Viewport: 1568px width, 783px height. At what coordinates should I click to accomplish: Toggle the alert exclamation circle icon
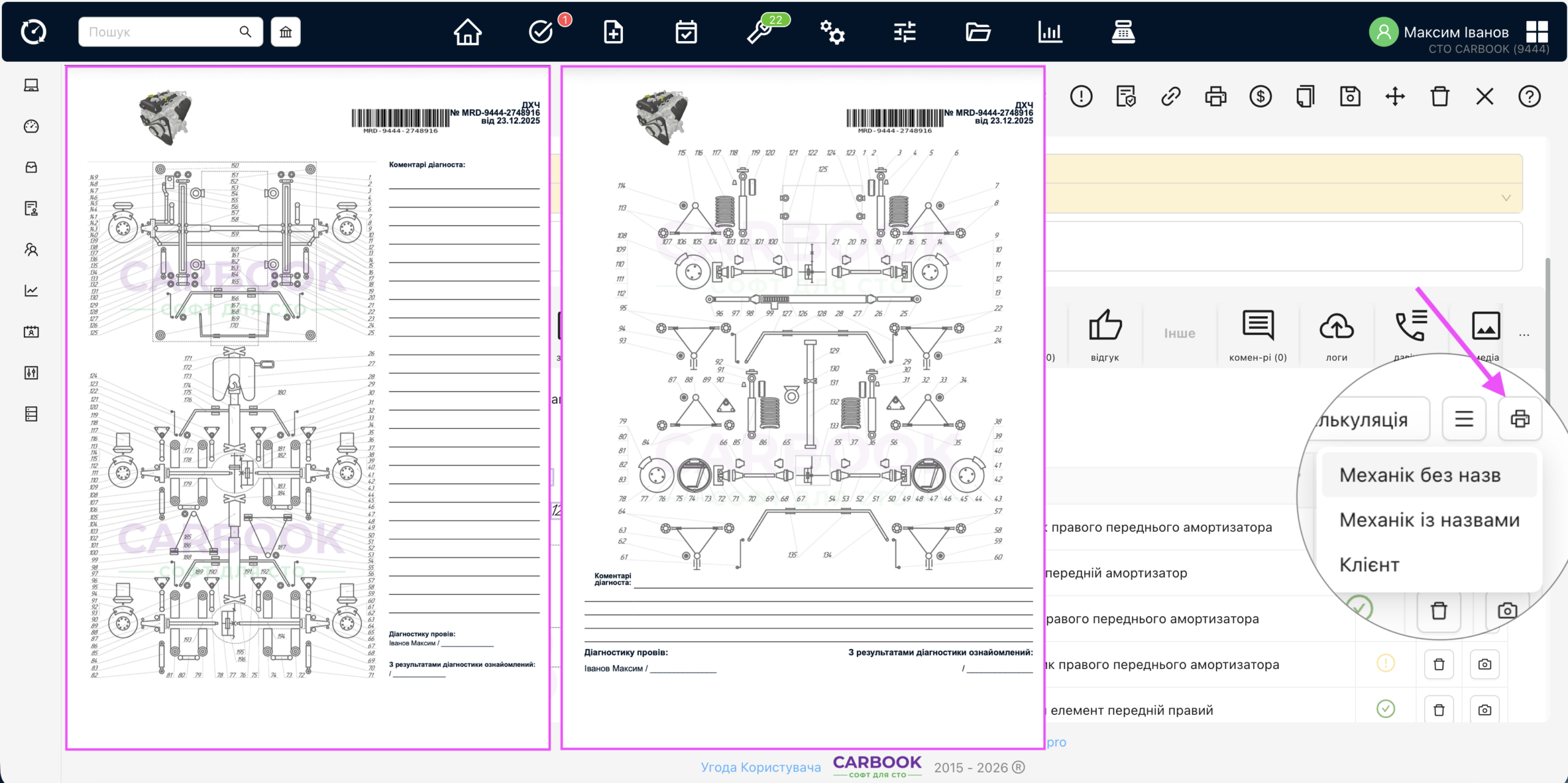click(1081, 96)
